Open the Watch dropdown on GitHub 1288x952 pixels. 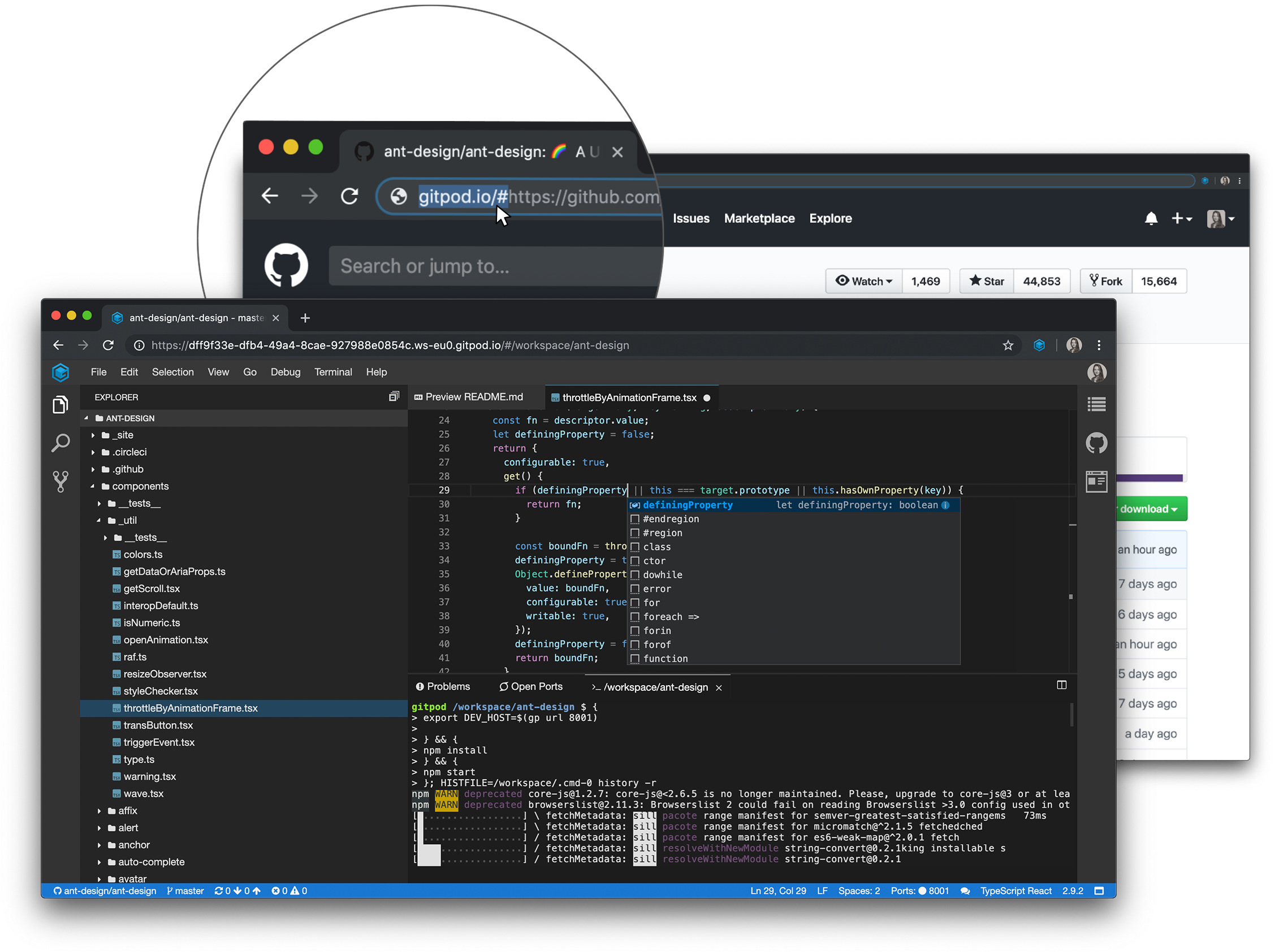click(863, 281)
